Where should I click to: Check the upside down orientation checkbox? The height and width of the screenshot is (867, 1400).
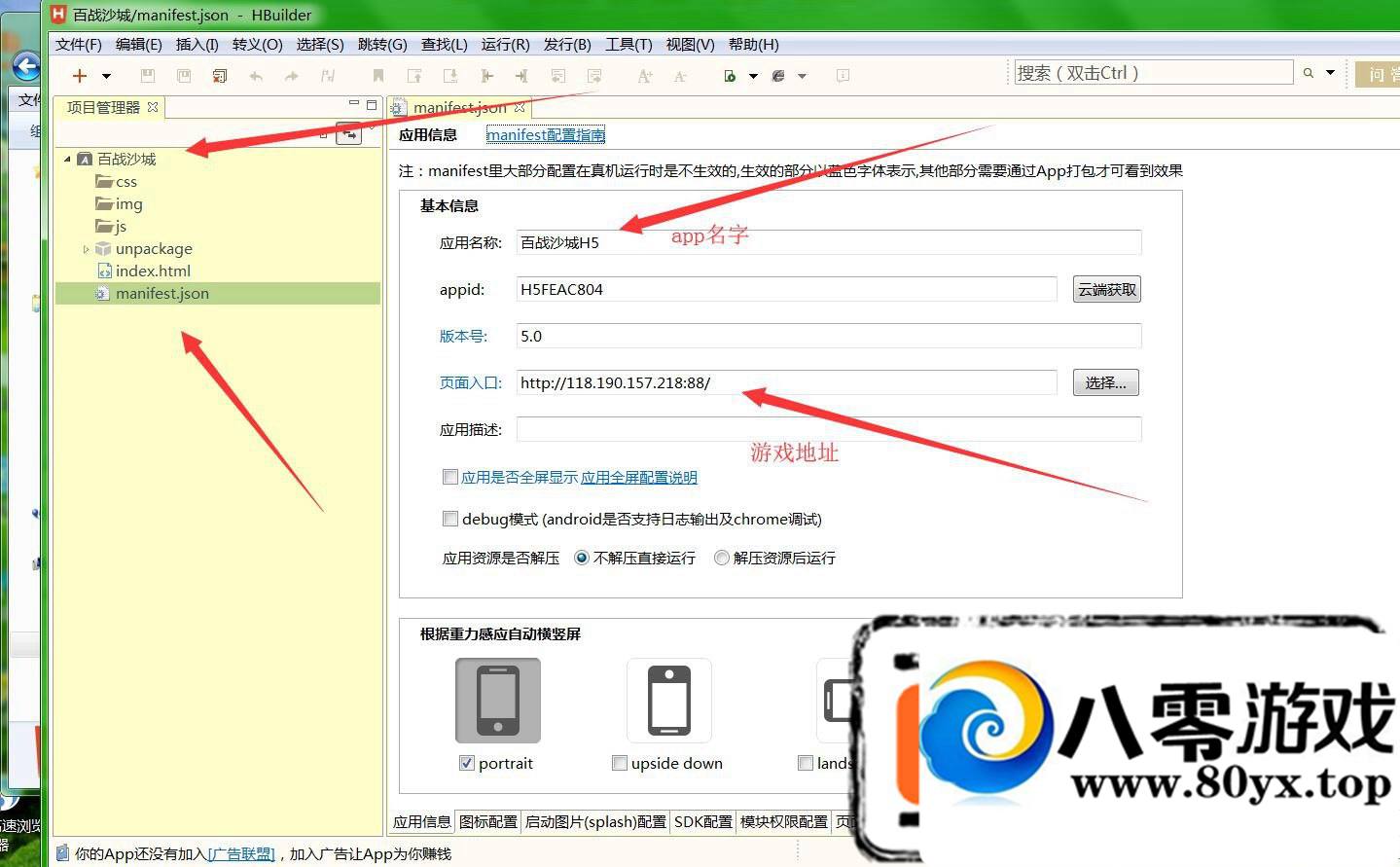point(619,763)
